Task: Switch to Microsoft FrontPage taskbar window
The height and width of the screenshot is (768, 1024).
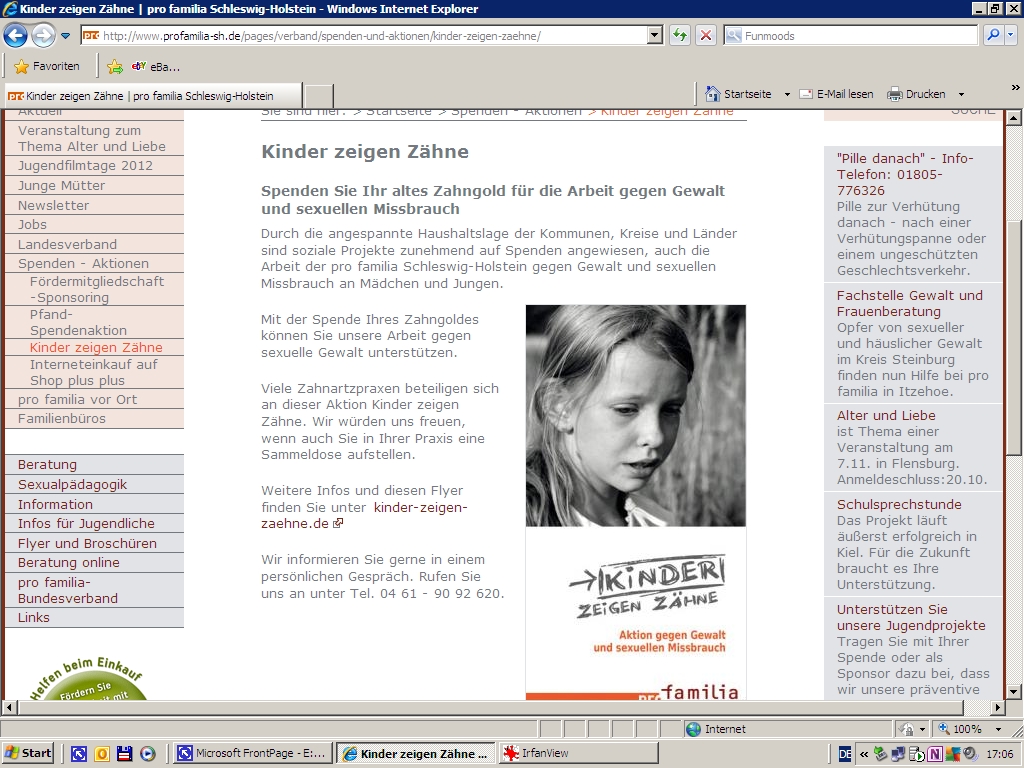Action: pos(253,753)
